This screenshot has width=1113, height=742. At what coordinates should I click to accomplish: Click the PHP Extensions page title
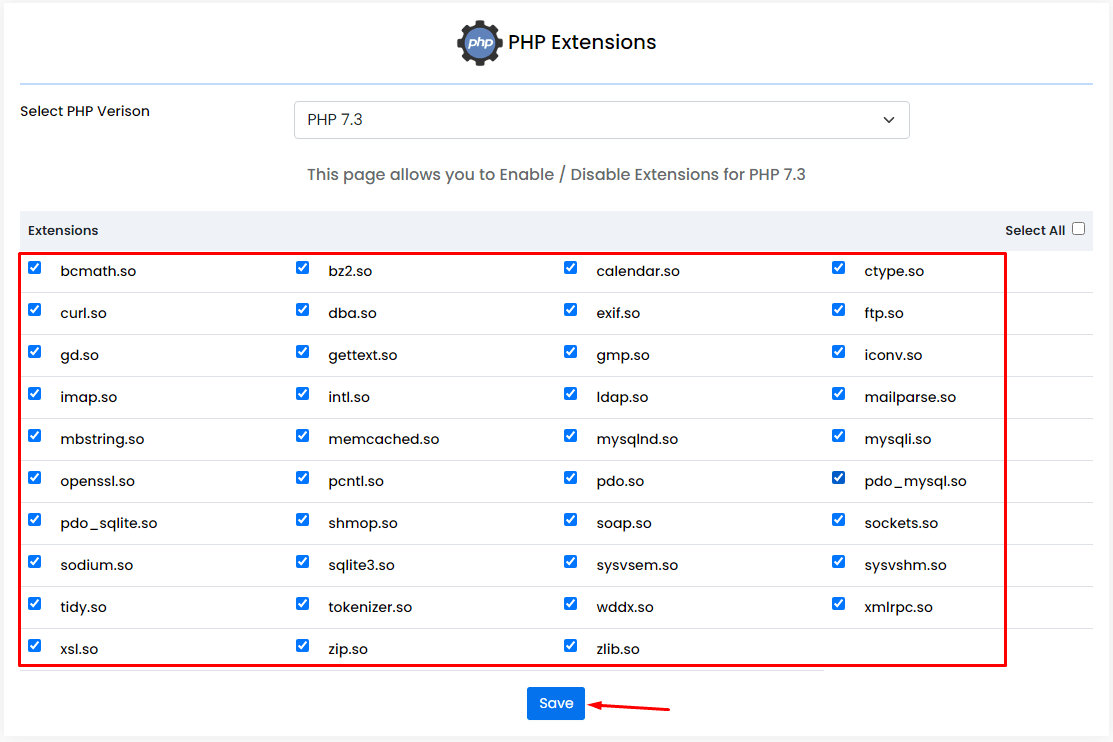582,43
